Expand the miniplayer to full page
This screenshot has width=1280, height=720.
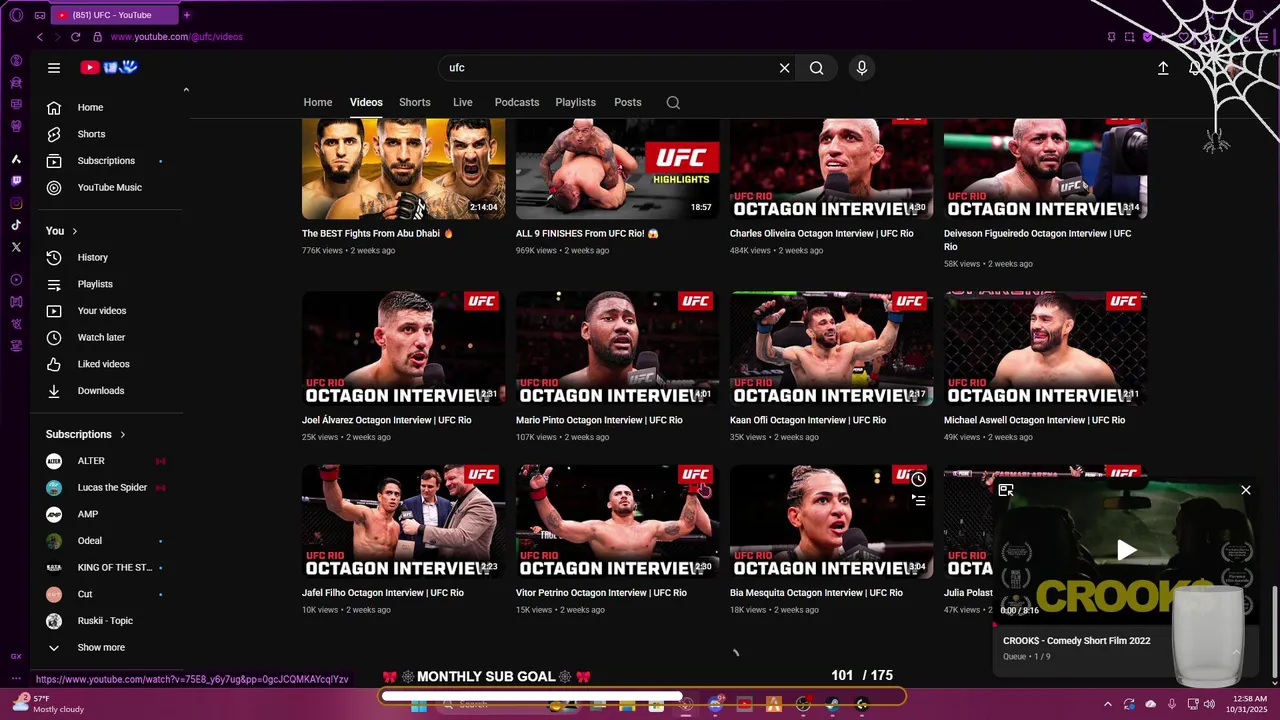click(1006, 490)
